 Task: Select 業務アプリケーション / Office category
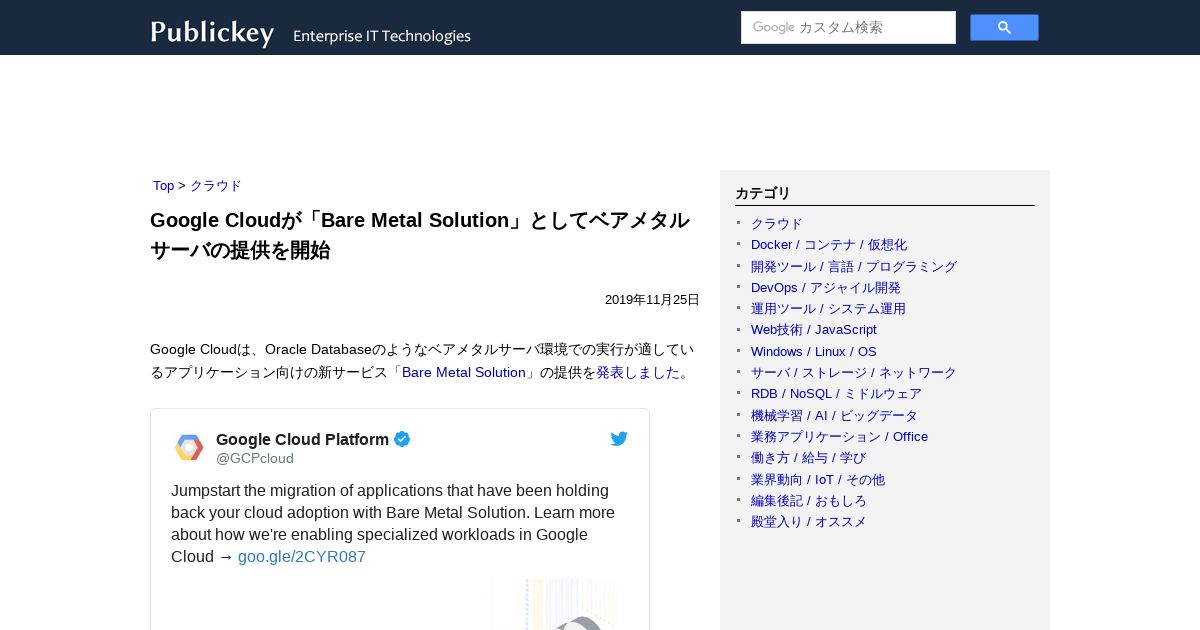[839, 437]
